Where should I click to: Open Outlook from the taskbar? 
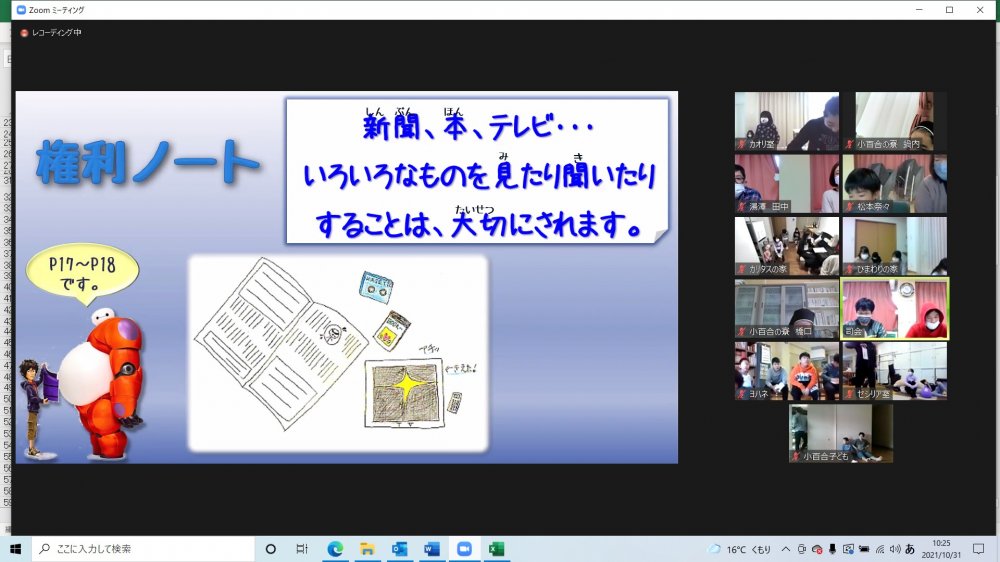(399, 549)
